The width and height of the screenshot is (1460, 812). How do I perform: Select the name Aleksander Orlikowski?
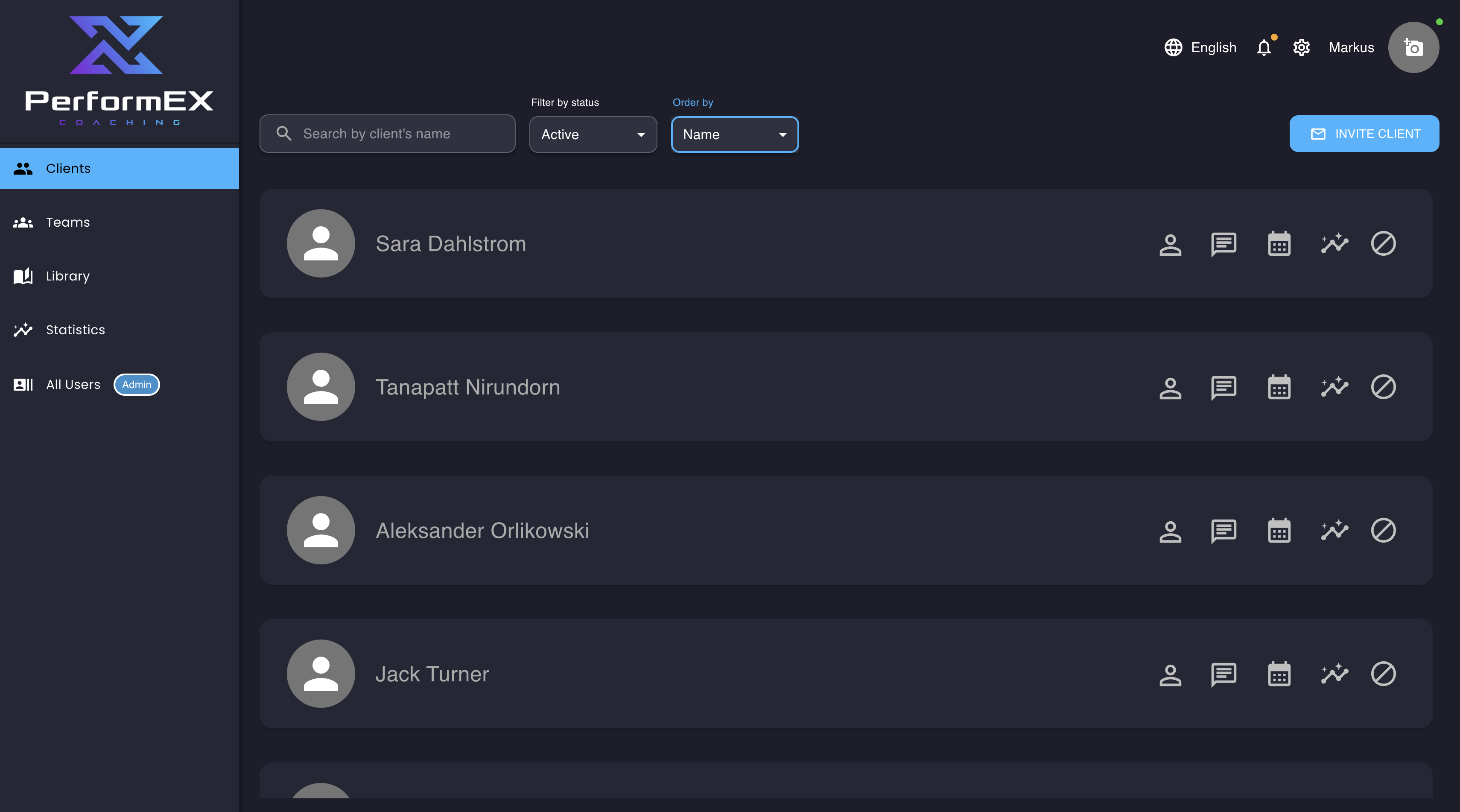(x=482, y=530)
